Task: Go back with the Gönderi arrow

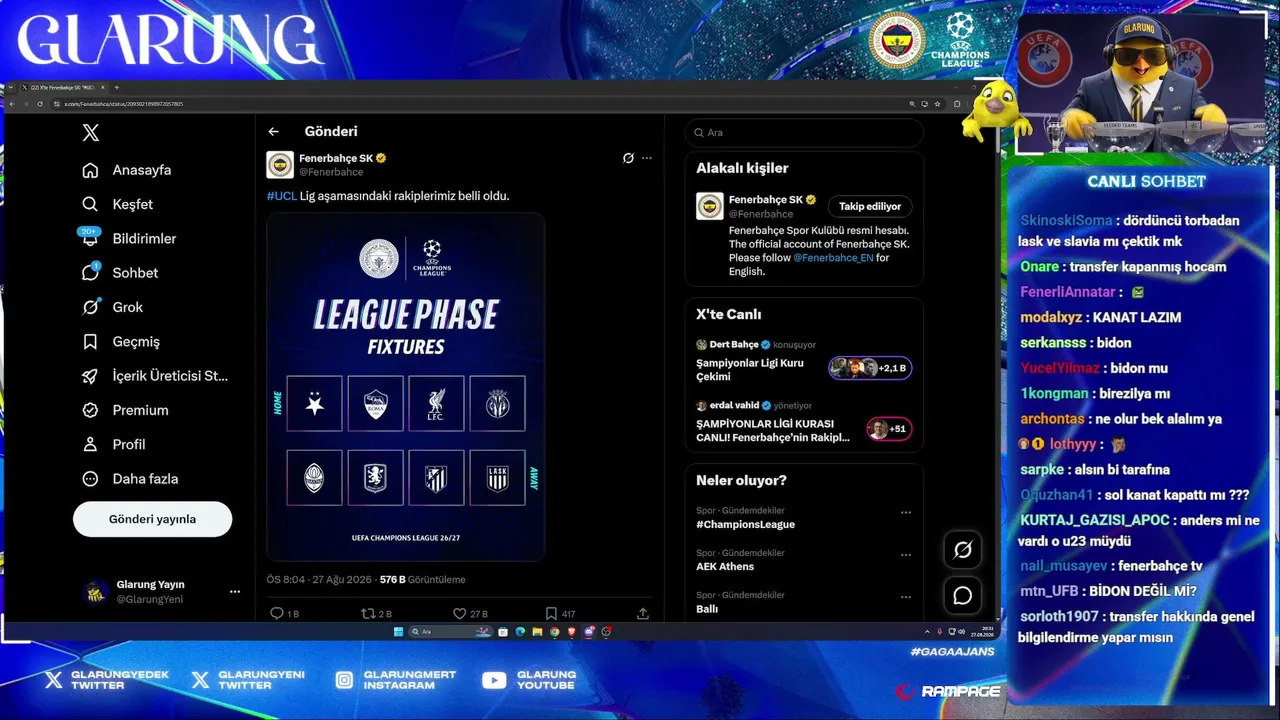Action: pyautogui.click(x=273, y=131)
